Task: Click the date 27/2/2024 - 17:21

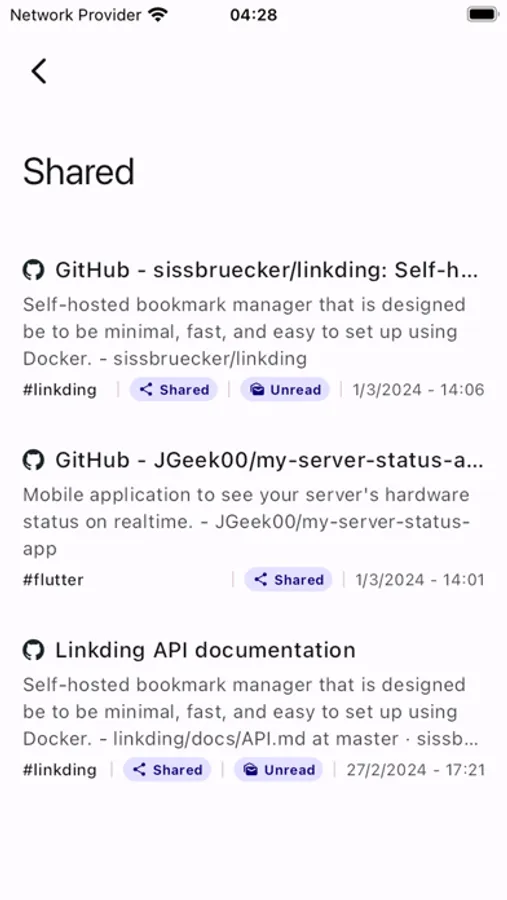Action: (x=416, y=770)
